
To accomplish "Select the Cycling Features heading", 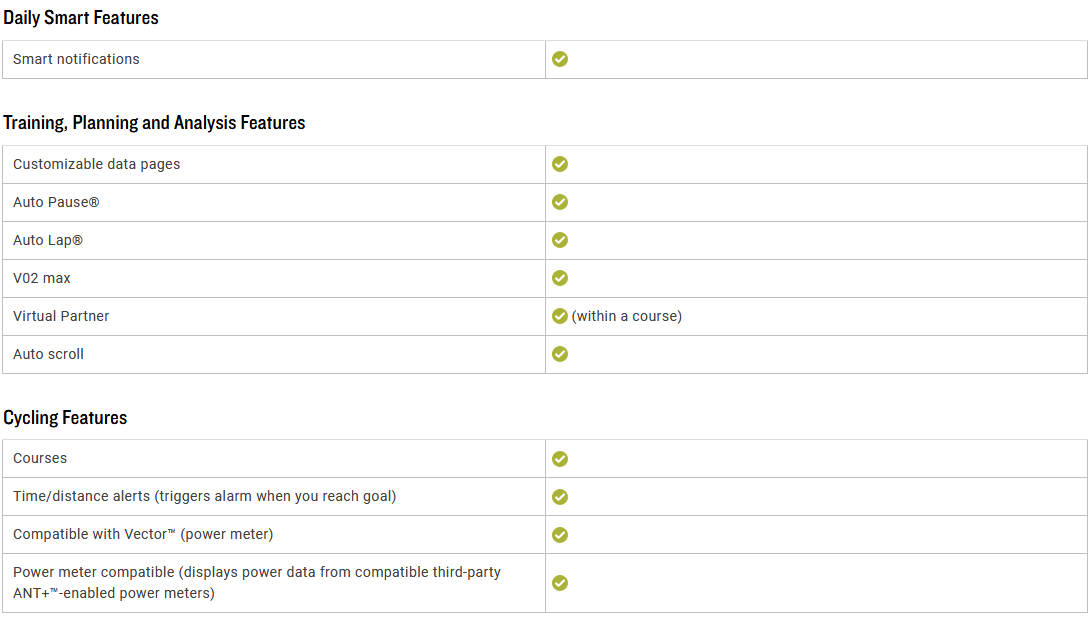I will coord(65,418).
